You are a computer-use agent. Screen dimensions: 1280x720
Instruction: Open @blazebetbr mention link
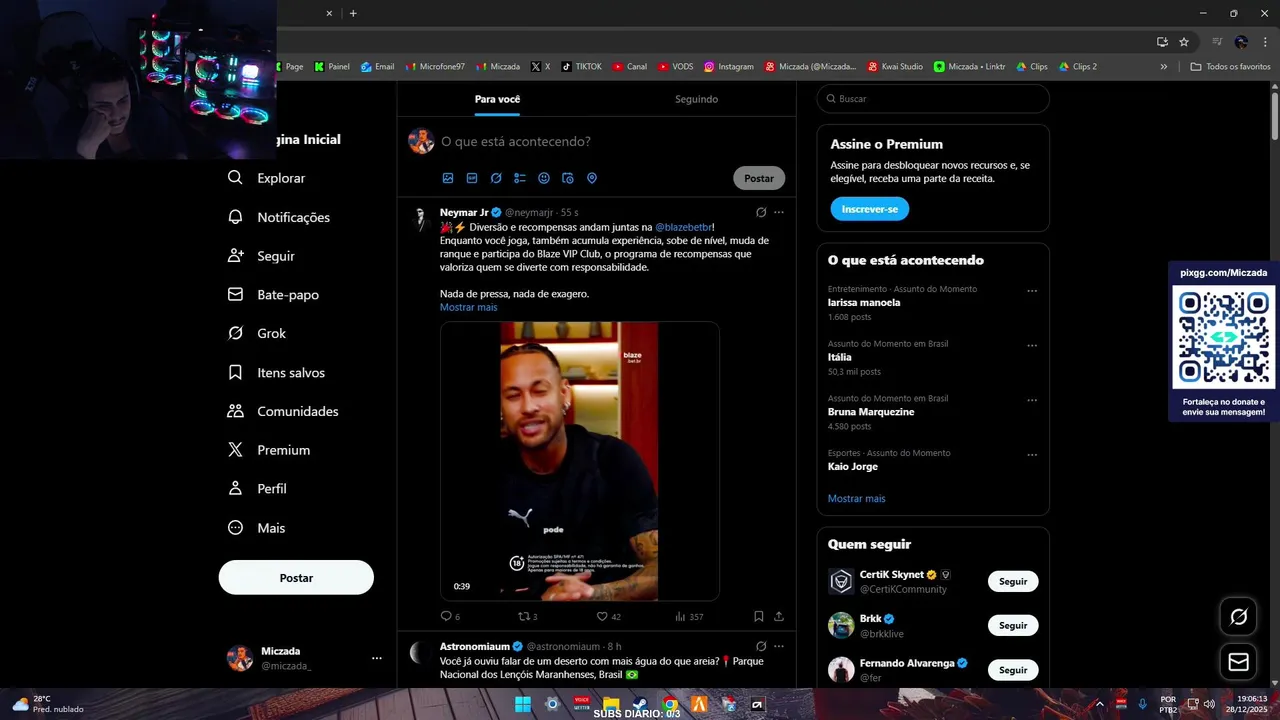(683, 227)
